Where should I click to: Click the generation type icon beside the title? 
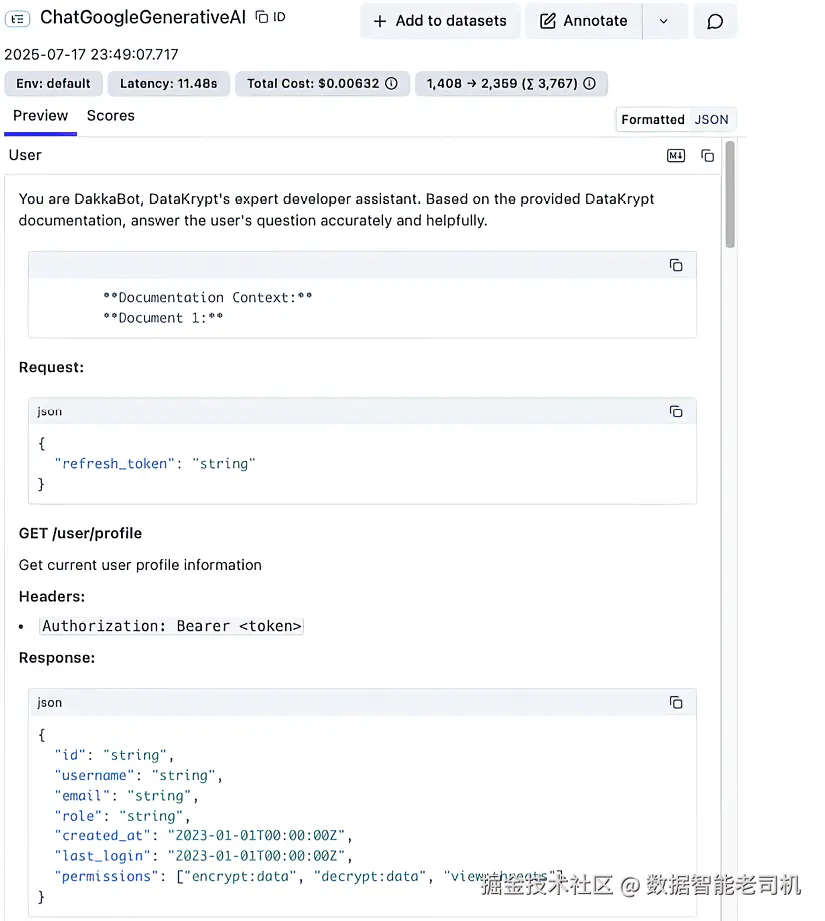pos(18,19)
